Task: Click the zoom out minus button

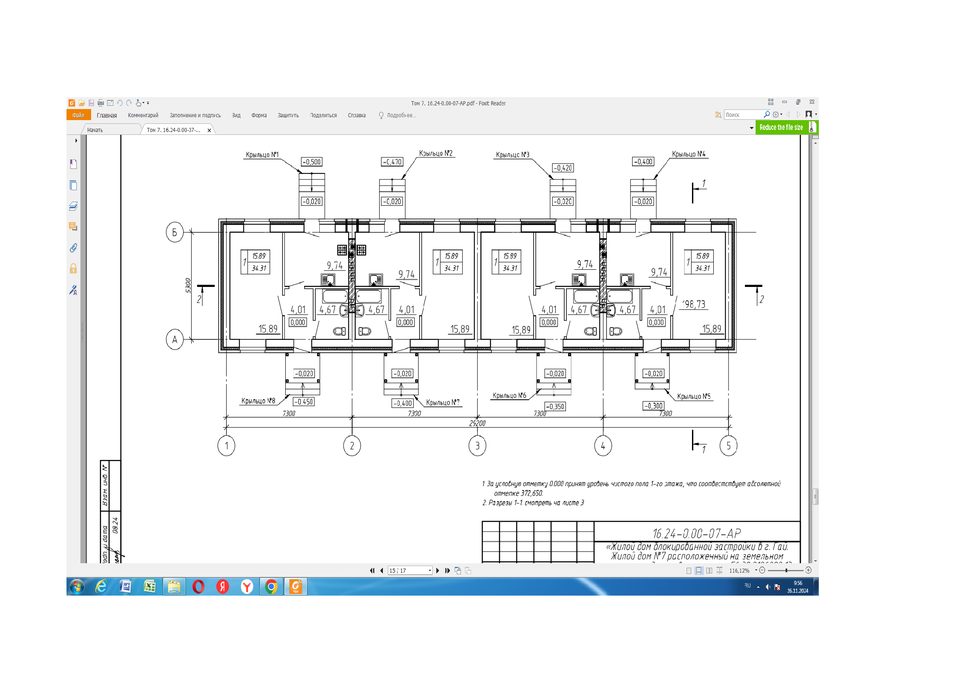Action: tap(762, 570)
